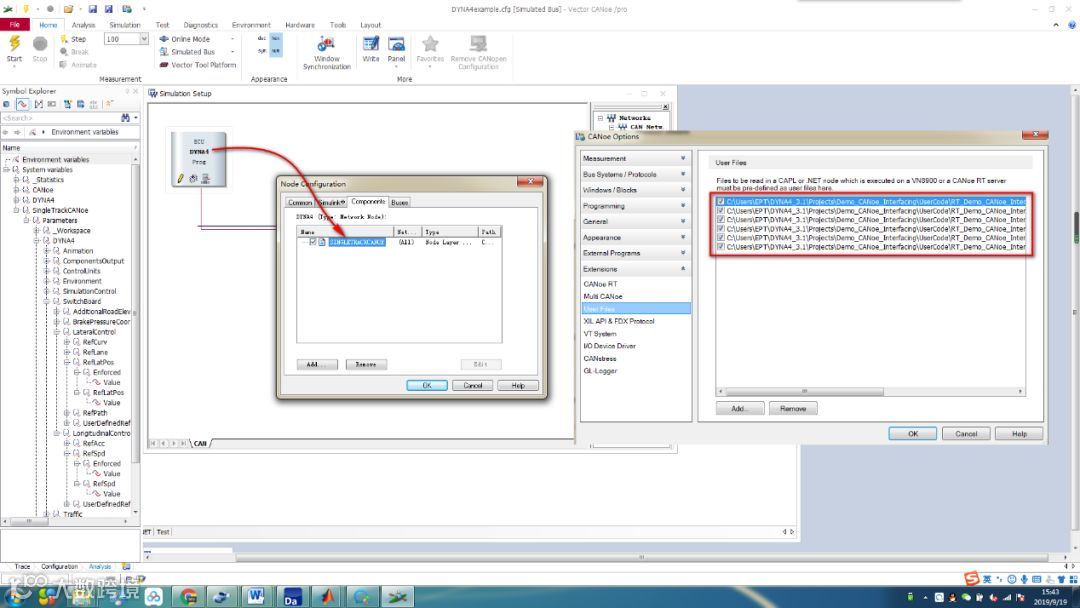Viewport: 1080px width, 608px height.
Task: Click the save icon in quick access toolbar
Action: pos(92,9)
